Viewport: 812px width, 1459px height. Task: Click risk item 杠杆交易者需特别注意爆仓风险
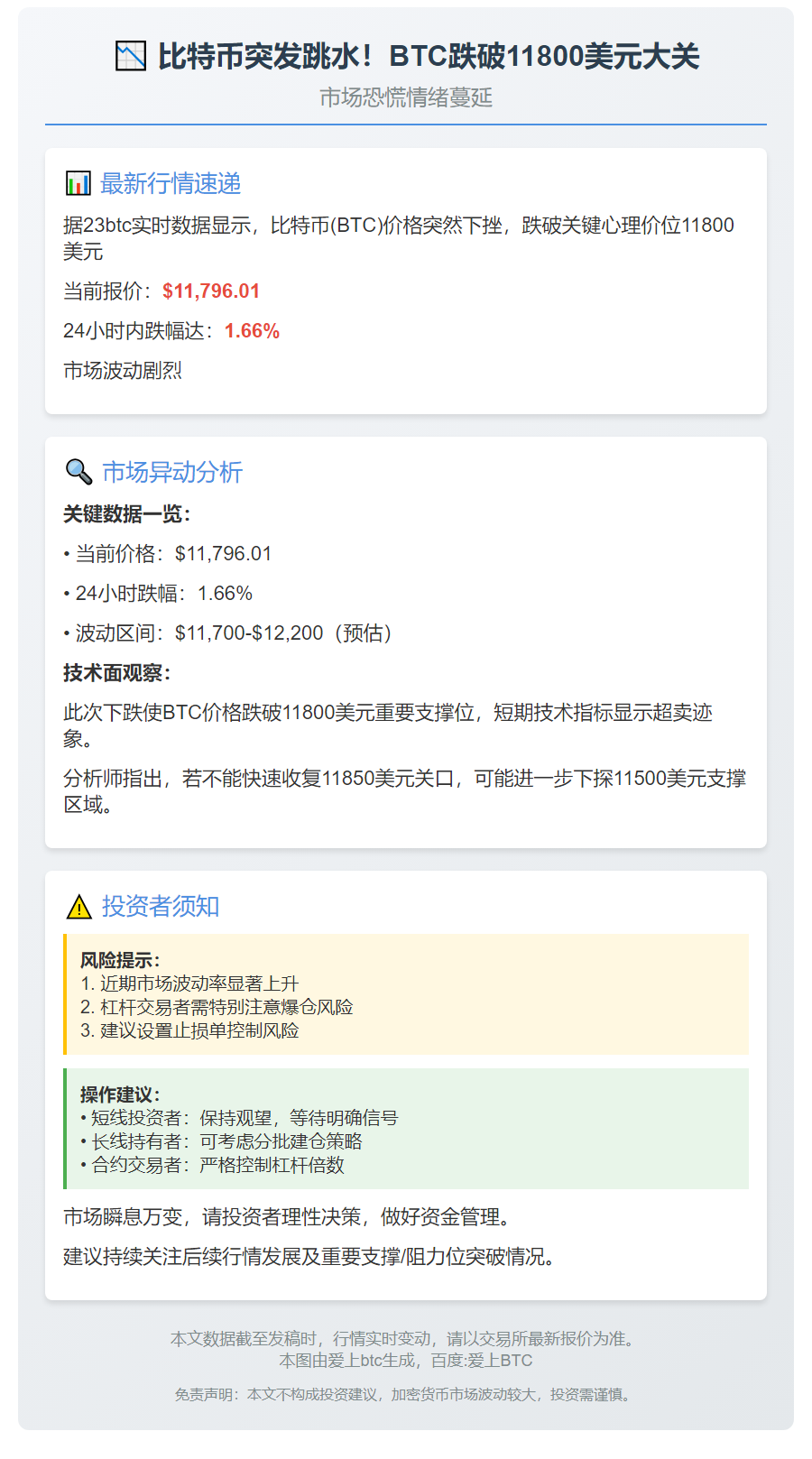click(x=226, y=1007)
